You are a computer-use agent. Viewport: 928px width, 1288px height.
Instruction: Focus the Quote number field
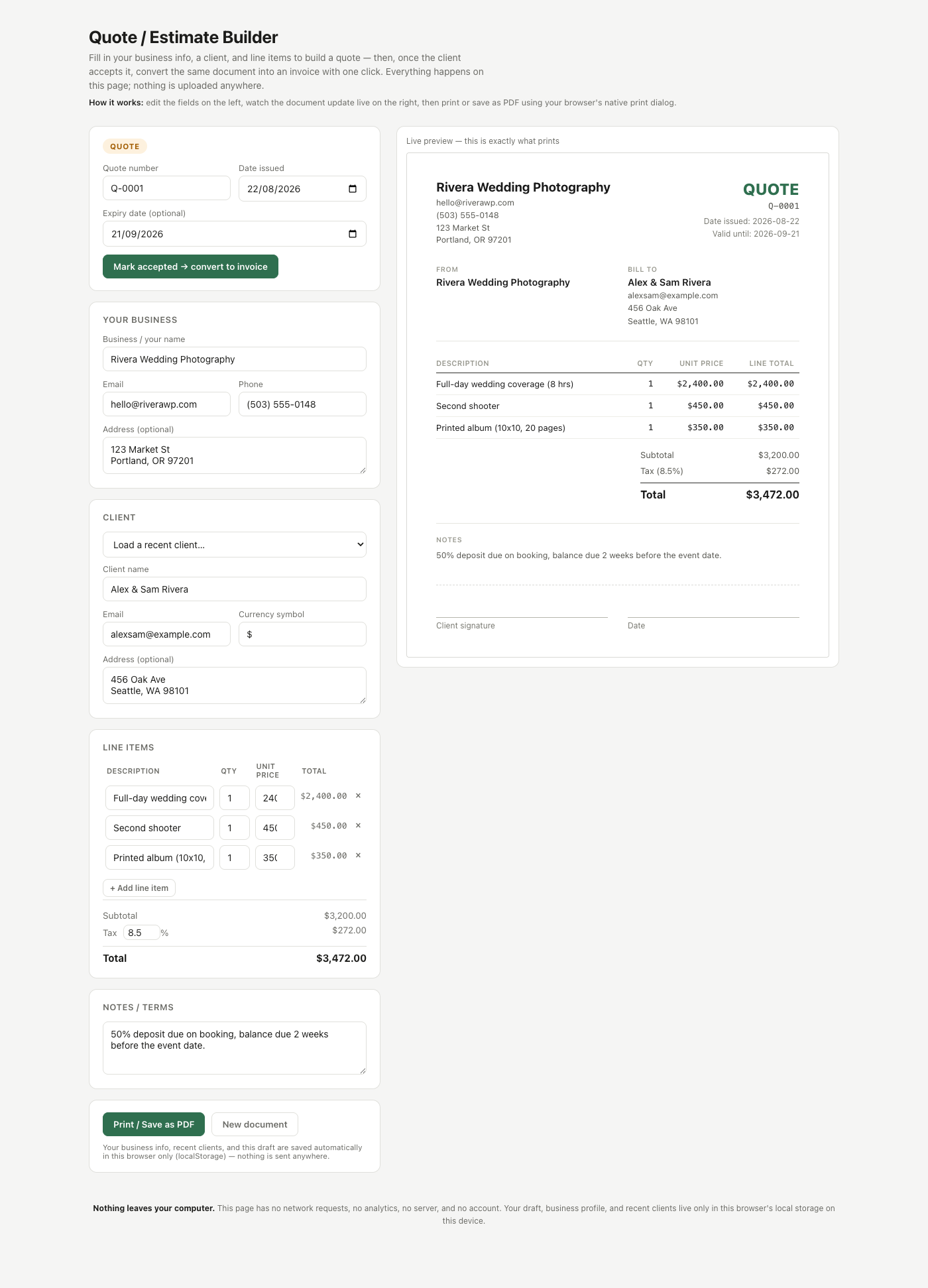166,188
